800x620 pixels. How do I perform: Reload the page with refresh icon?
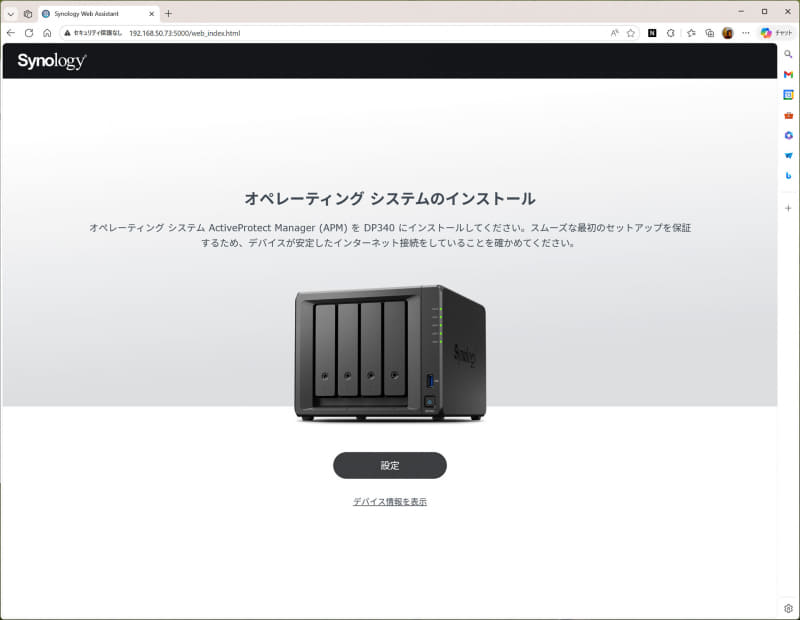(x=29, y=33)
